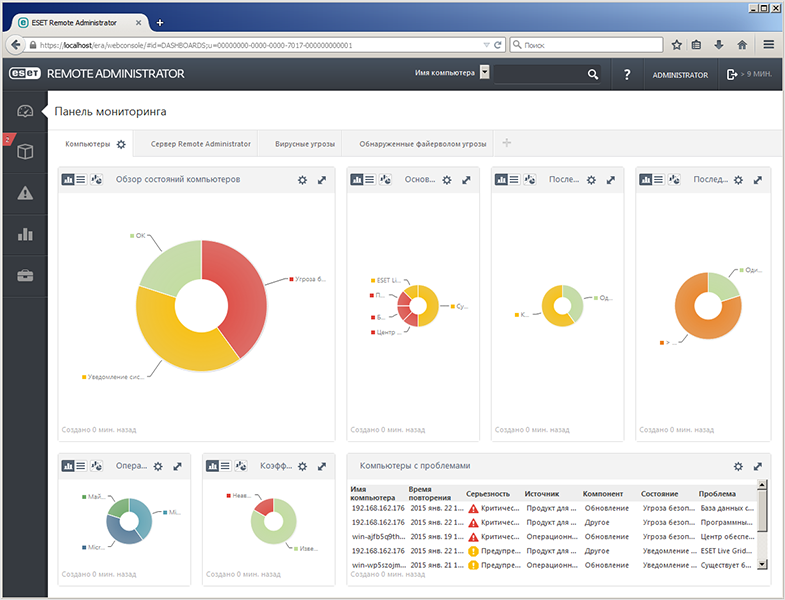Add new dashboard tab with plus
Screen dimensions: 785x600
[x=507, y=143]
